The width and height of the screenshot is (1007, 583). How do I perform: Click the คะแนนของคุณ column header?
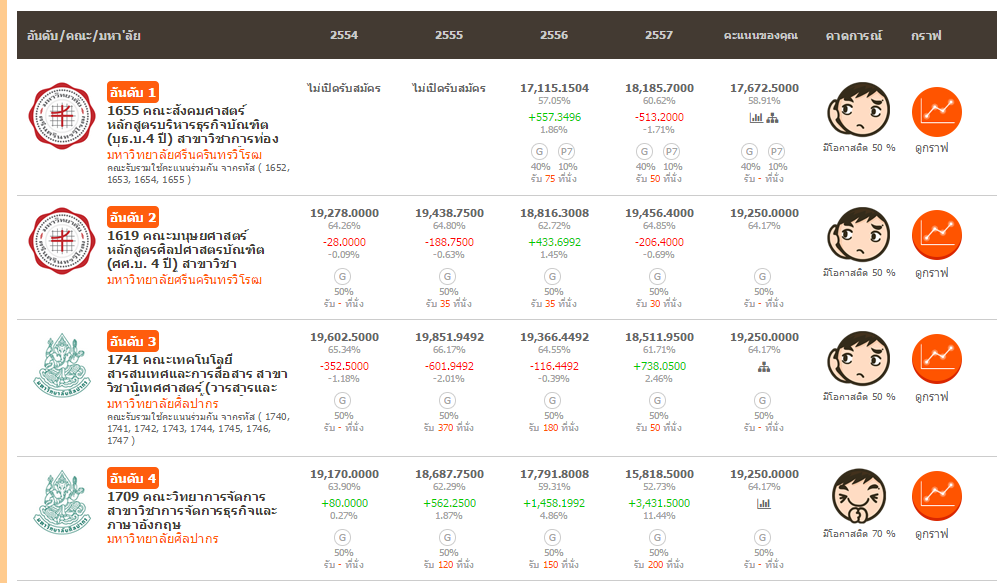[x=760, y=35]
